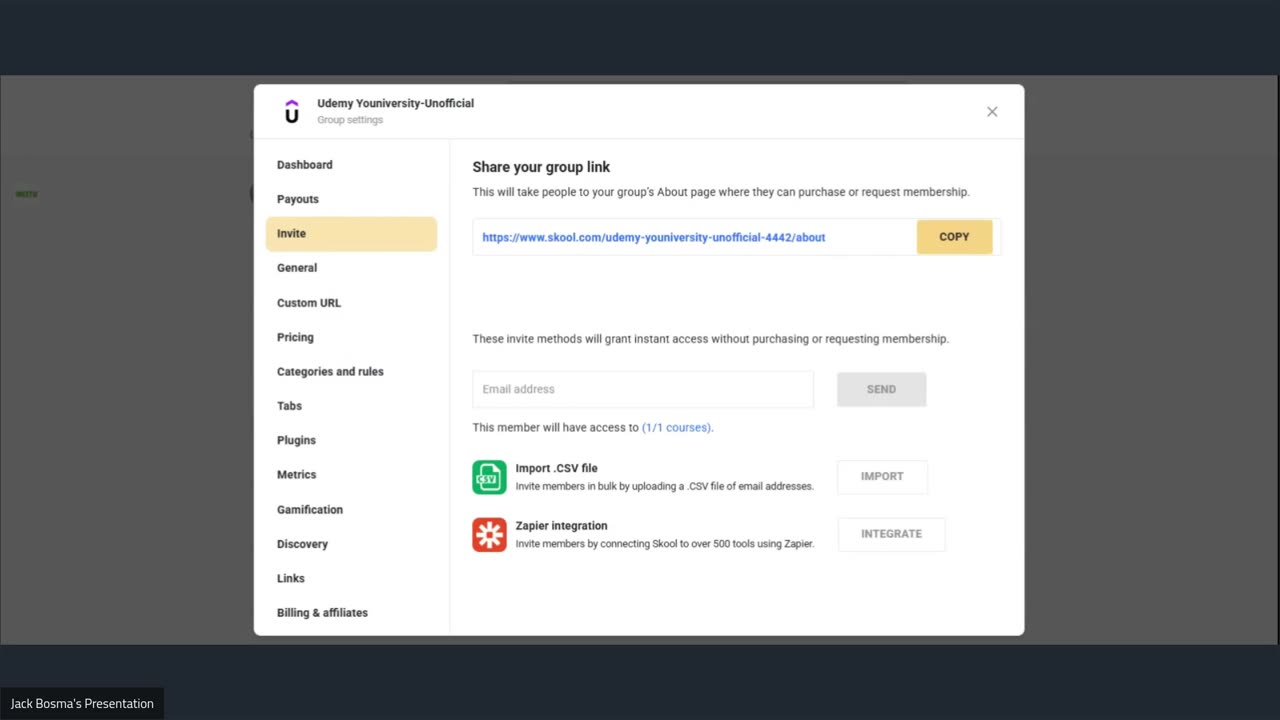Click the skool.com group about link

(654, 237)
